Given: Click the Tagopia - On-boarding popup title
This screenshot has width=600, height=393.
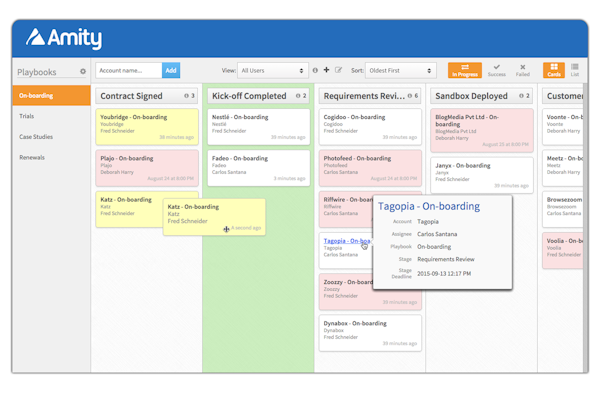Looking at the screenshot, I should (x=429, y=206).
